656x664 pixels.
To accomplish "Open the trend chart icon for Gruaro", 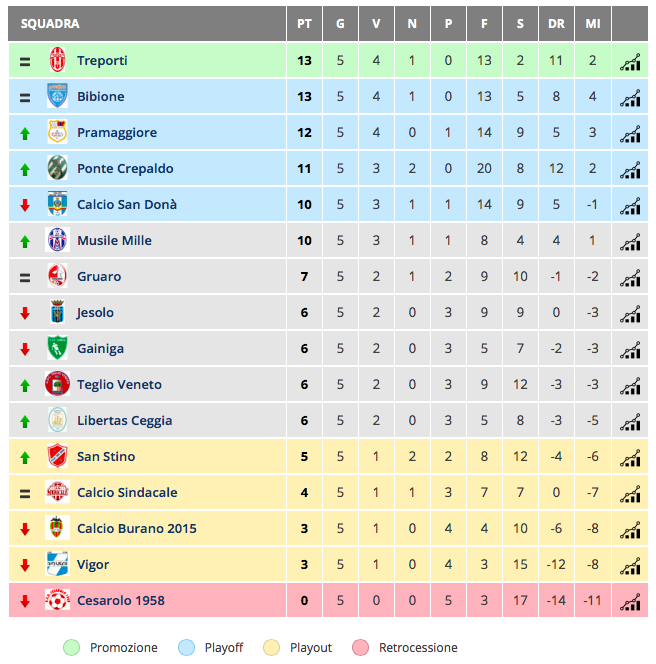I will pos(630,278).
